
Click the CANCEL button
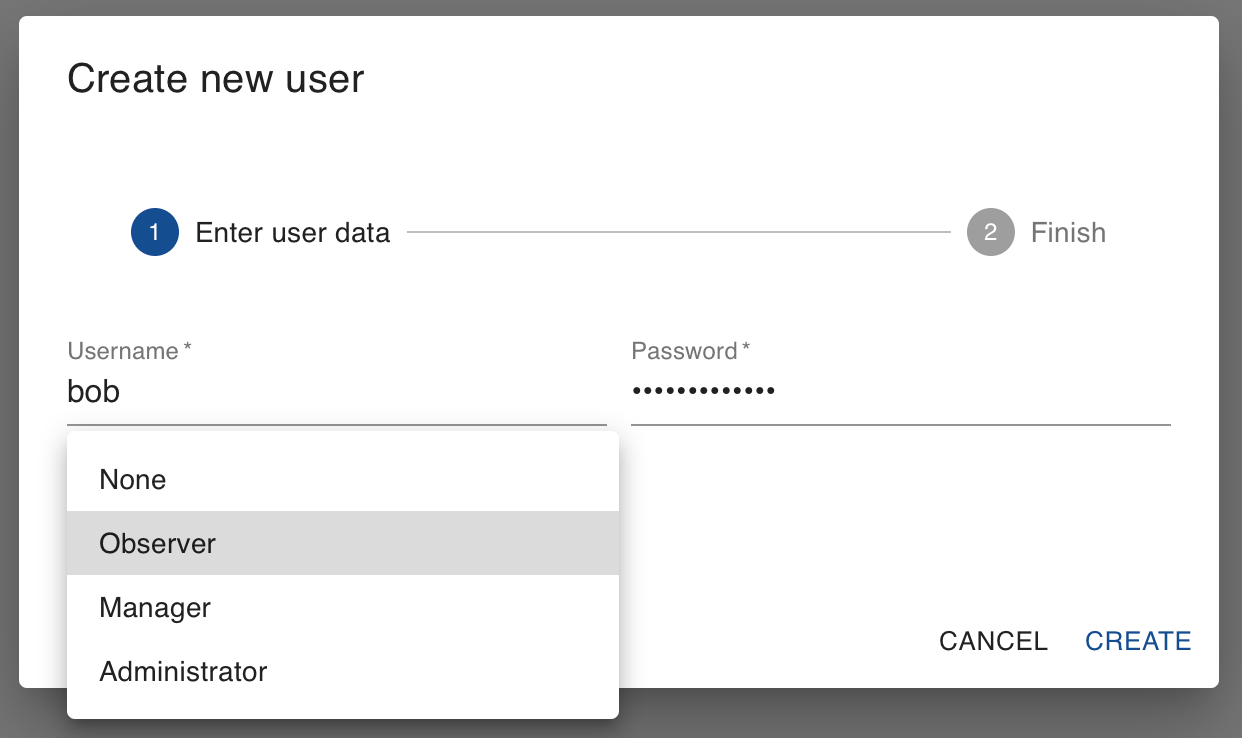[993, 641]
